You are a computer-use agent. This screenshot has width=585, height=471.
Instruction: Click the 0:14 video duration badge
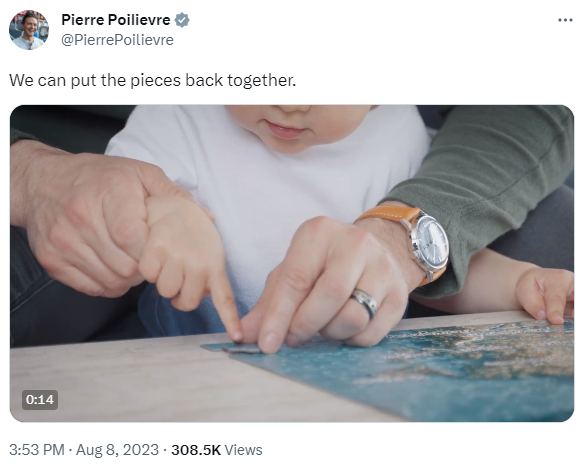(40, 400)
